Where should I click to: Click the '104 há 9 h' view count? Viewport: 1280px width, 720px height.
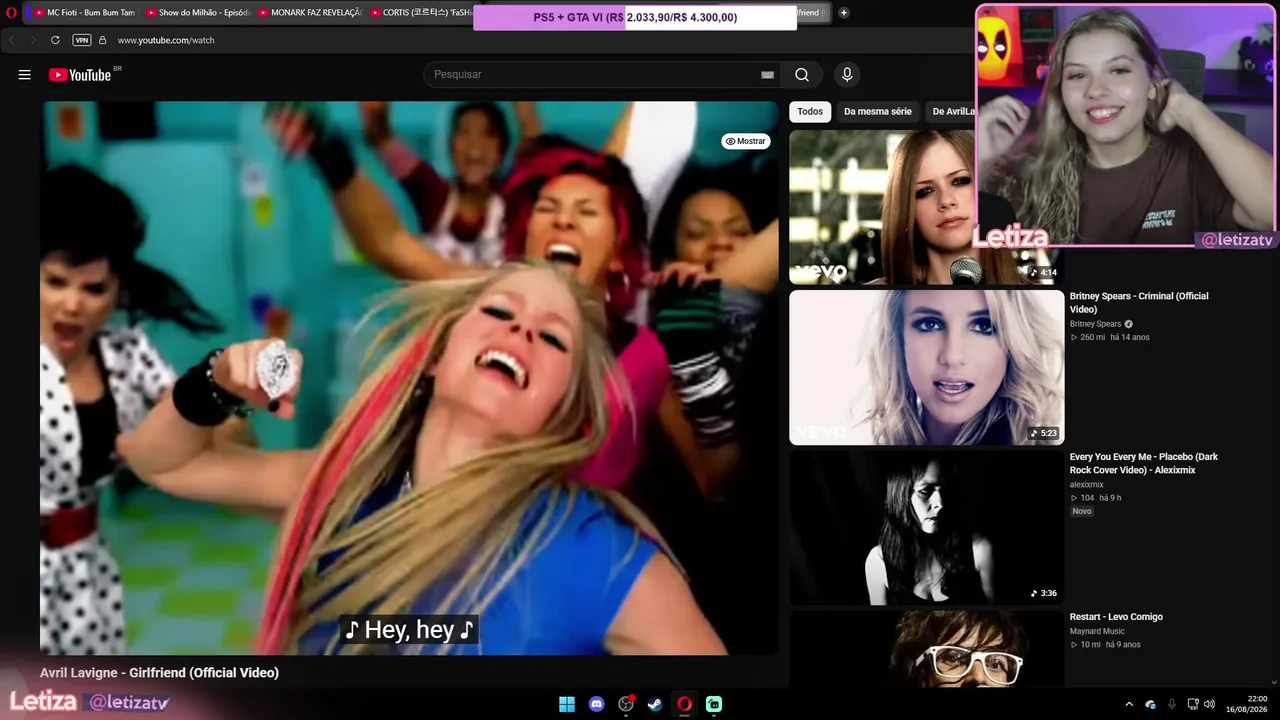coord(1096,498)
